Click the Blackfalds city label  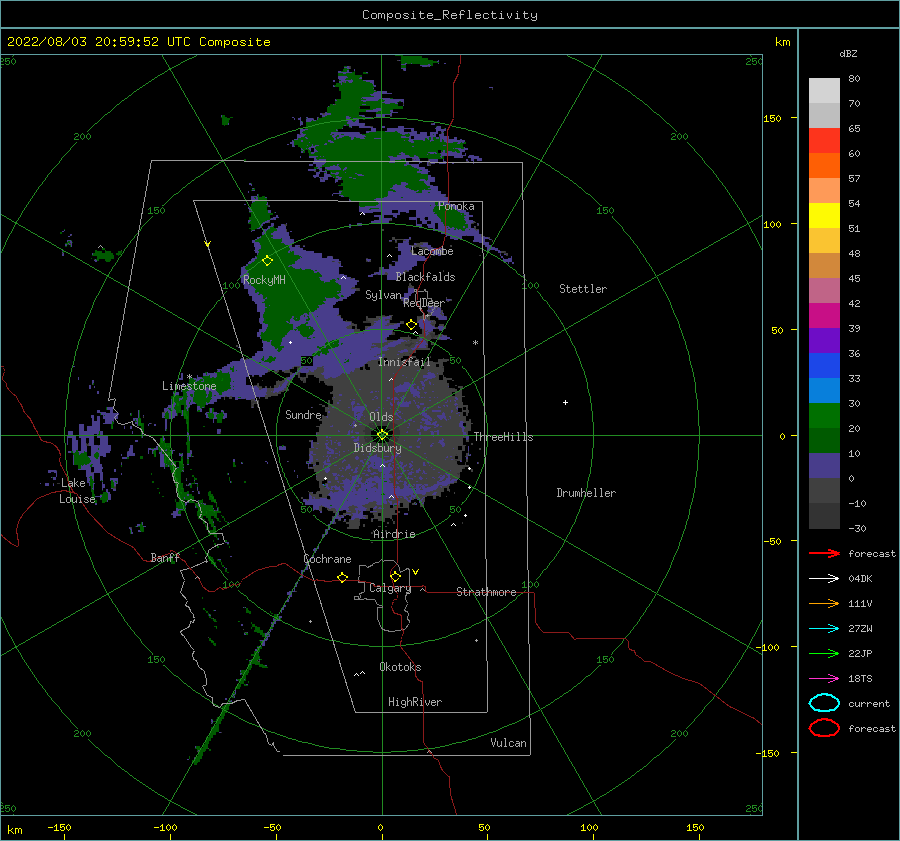[425, 277]
